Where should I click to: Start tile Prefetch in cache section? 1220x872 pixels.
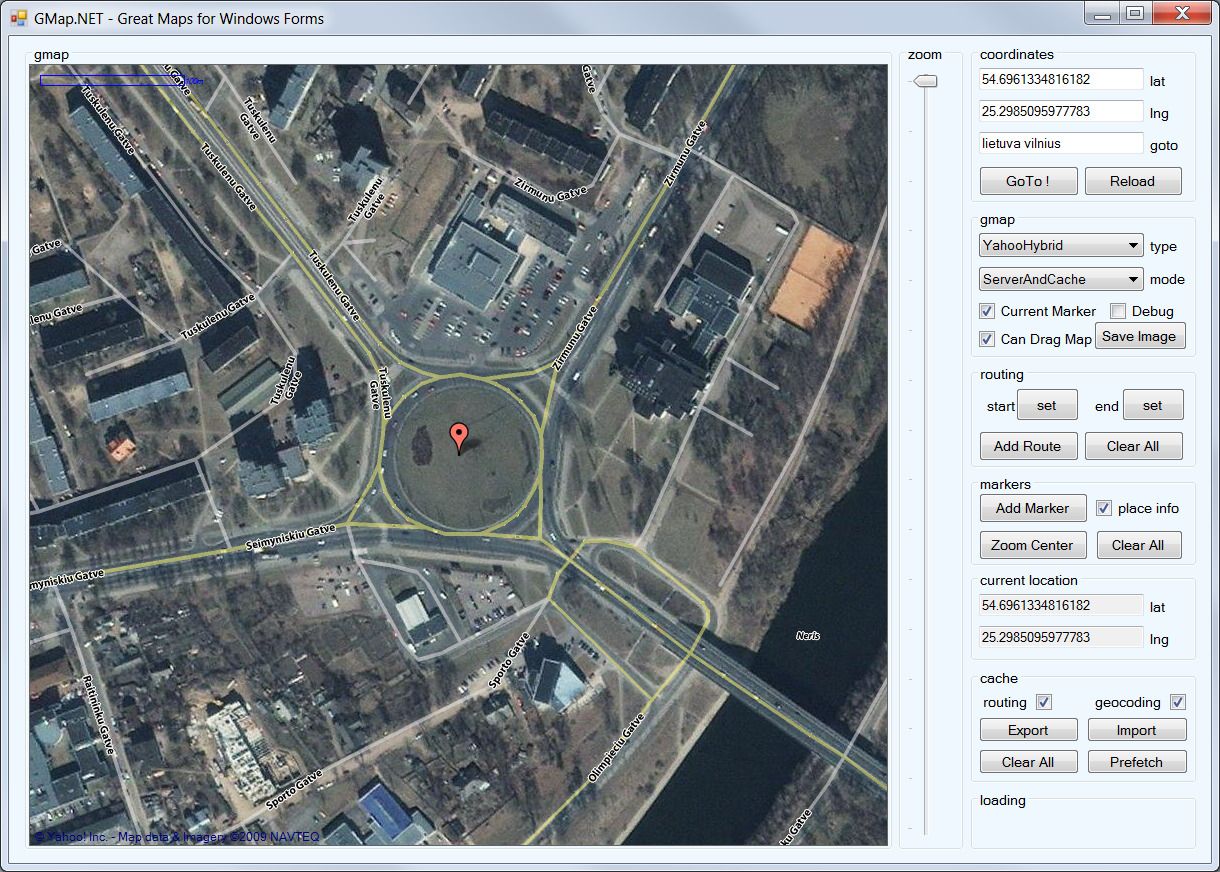click(1137, 762)
